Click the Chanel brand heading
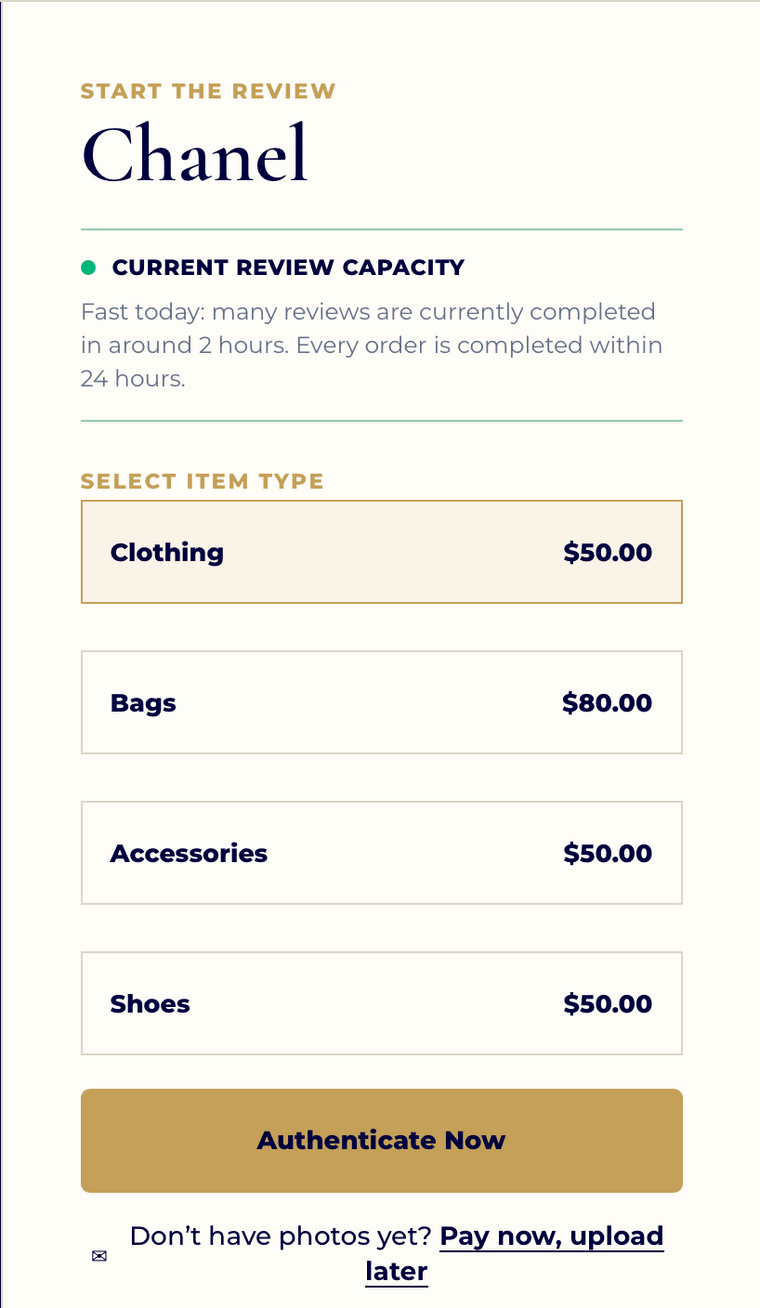 click(x=195, y=154)
